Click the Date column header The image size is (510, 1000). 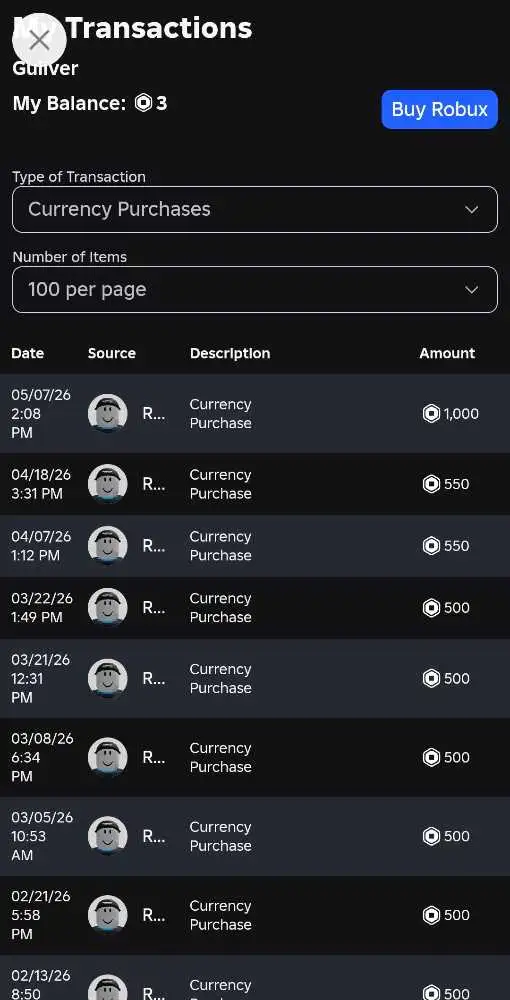coord(27,353)
